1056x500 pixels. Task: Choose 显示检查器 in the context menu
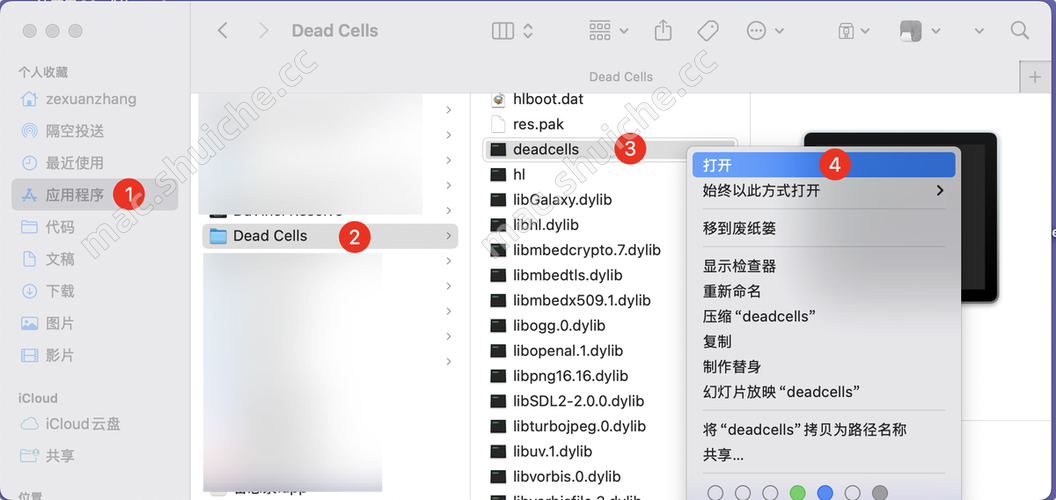(823, 266)
